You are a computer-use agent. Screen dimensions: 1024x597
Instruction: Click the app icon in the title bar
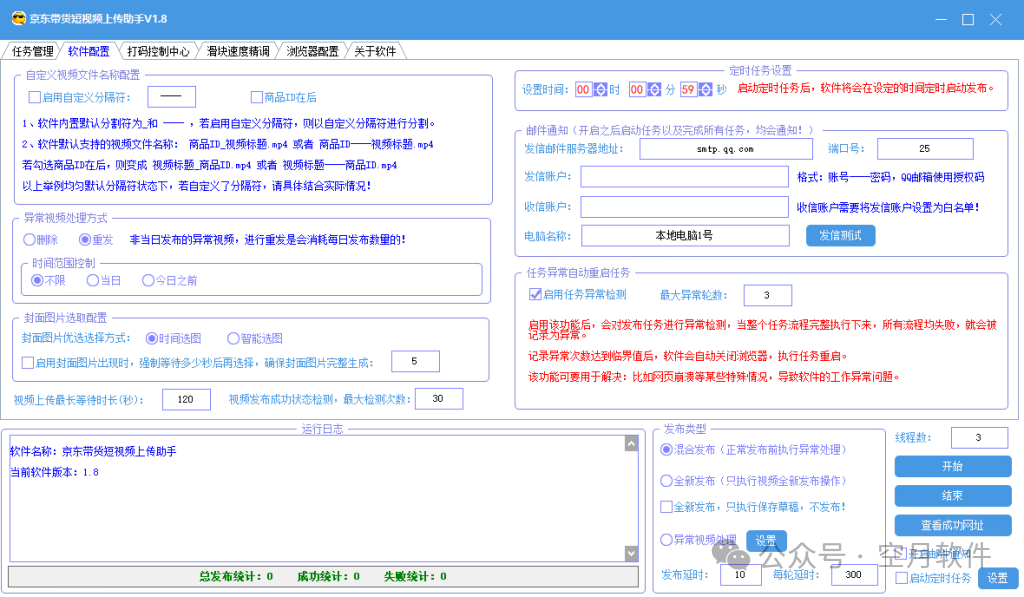(18, 18)
